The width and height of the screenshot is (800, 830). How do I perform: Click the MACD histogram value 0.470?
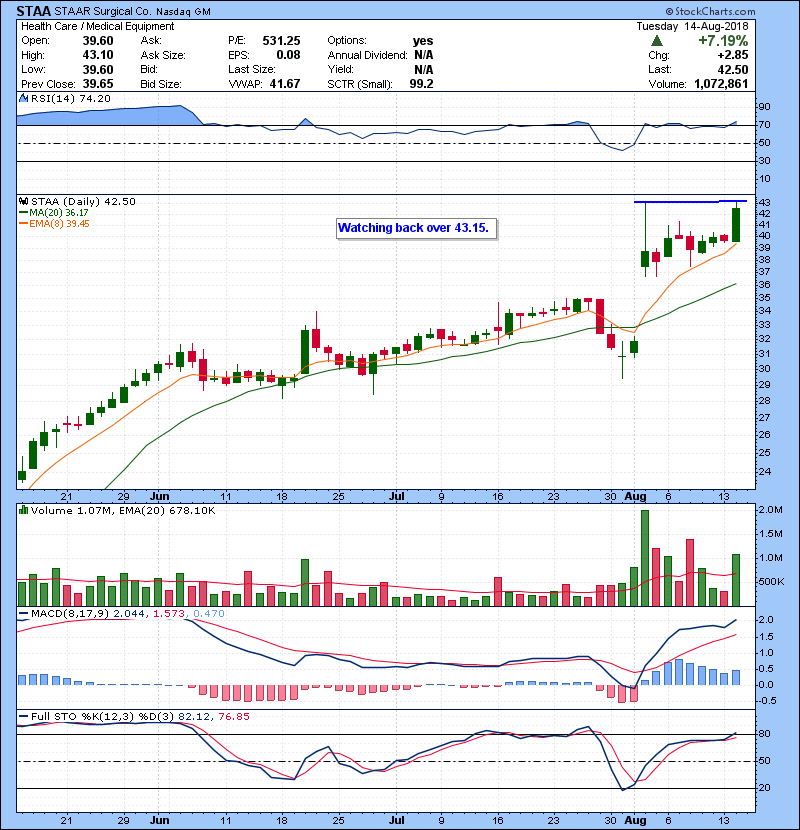coord(209,614)
